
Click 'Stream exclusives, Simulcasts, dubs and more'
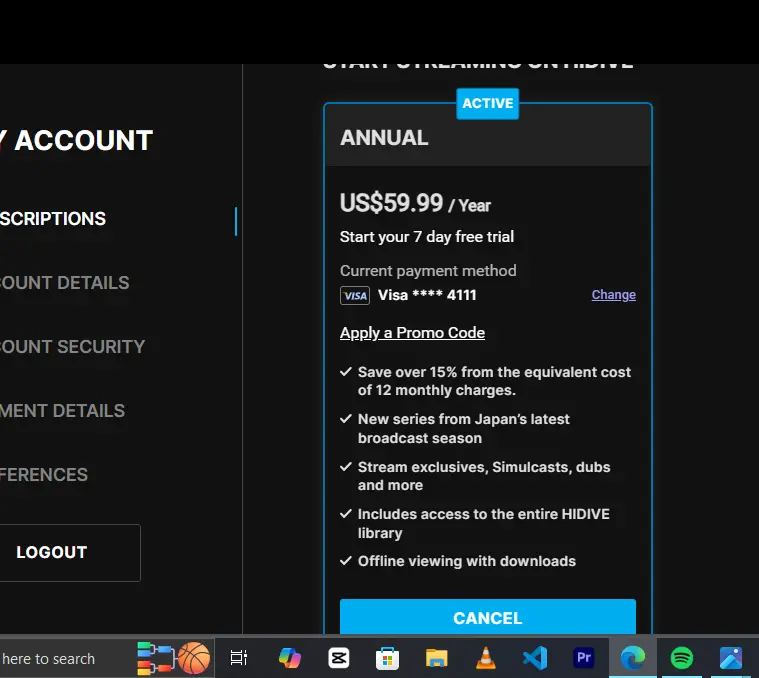[x=484, y=476]
